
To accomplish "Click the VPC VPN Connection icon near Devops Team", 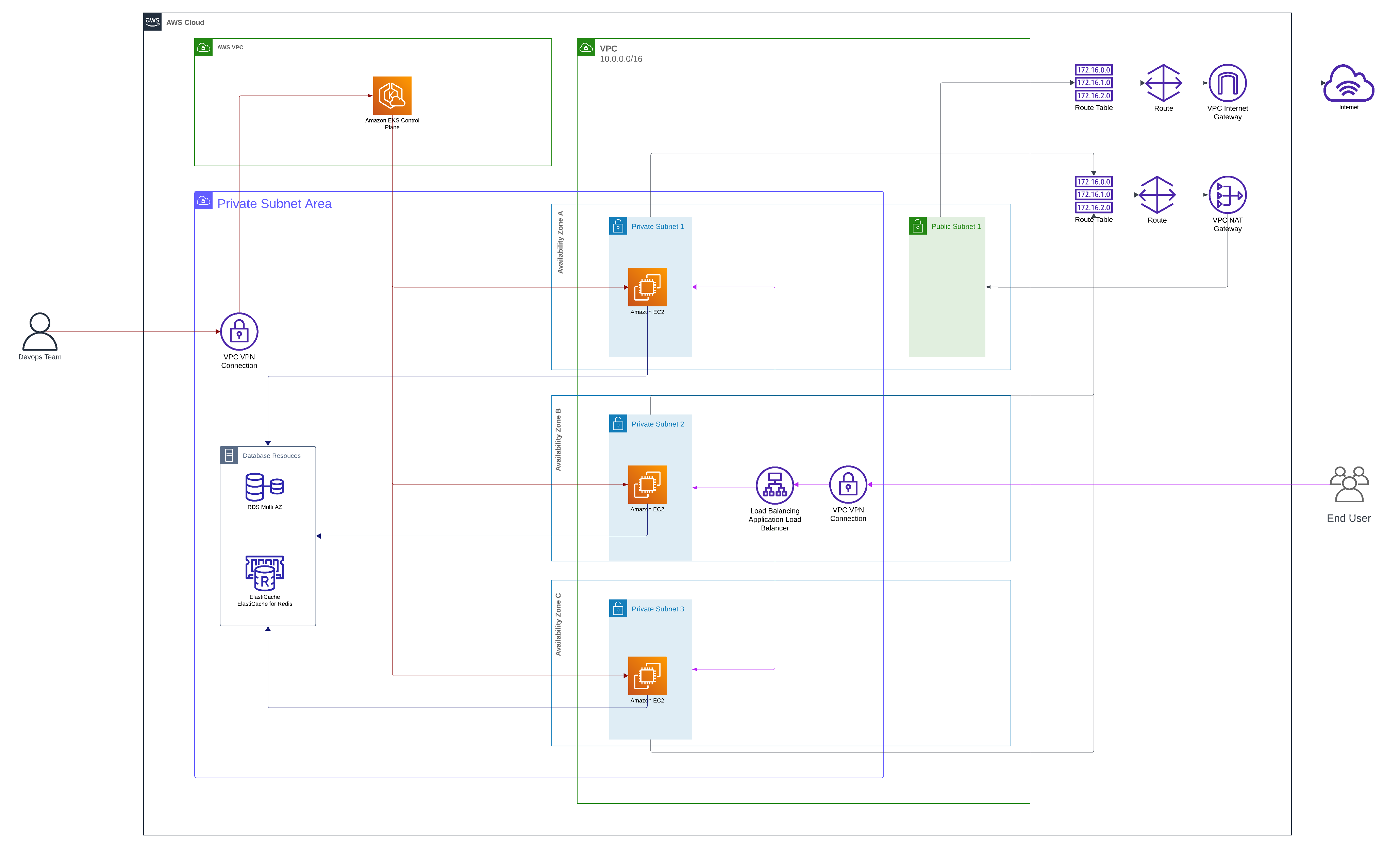I will (239, 332).
